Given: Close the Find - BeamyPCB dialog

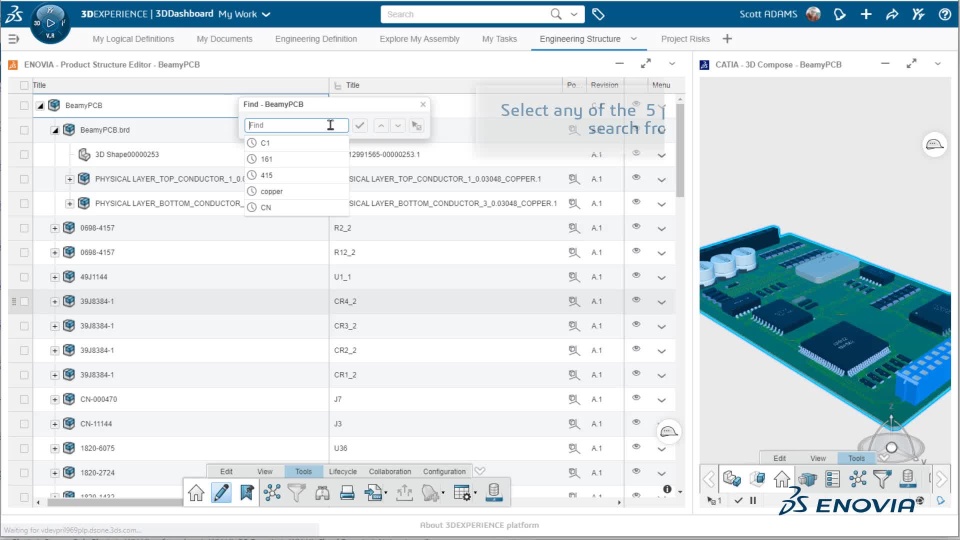Looking at the screenshot, I should click(x=422, y=104).
